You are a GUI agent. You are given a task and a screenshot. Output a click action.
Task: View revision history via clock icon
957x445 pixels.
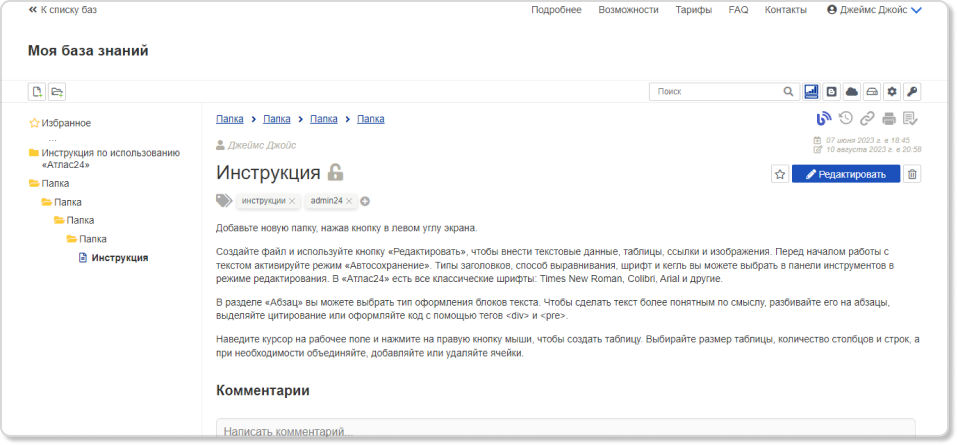(846, 118)
